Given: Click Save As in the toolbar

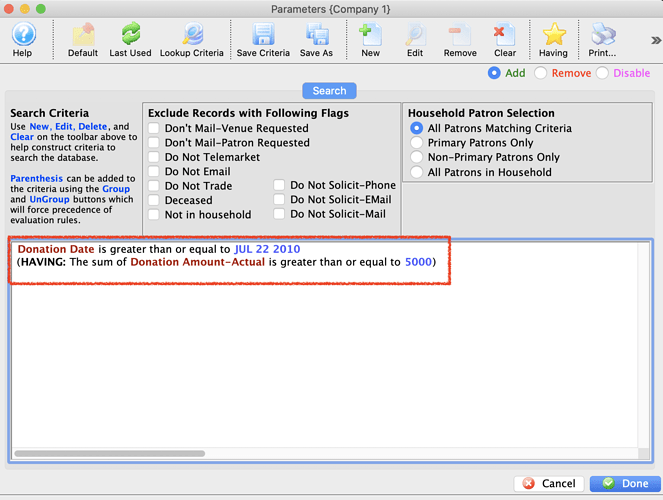Looking at the screenshot, I should [316, 40].
